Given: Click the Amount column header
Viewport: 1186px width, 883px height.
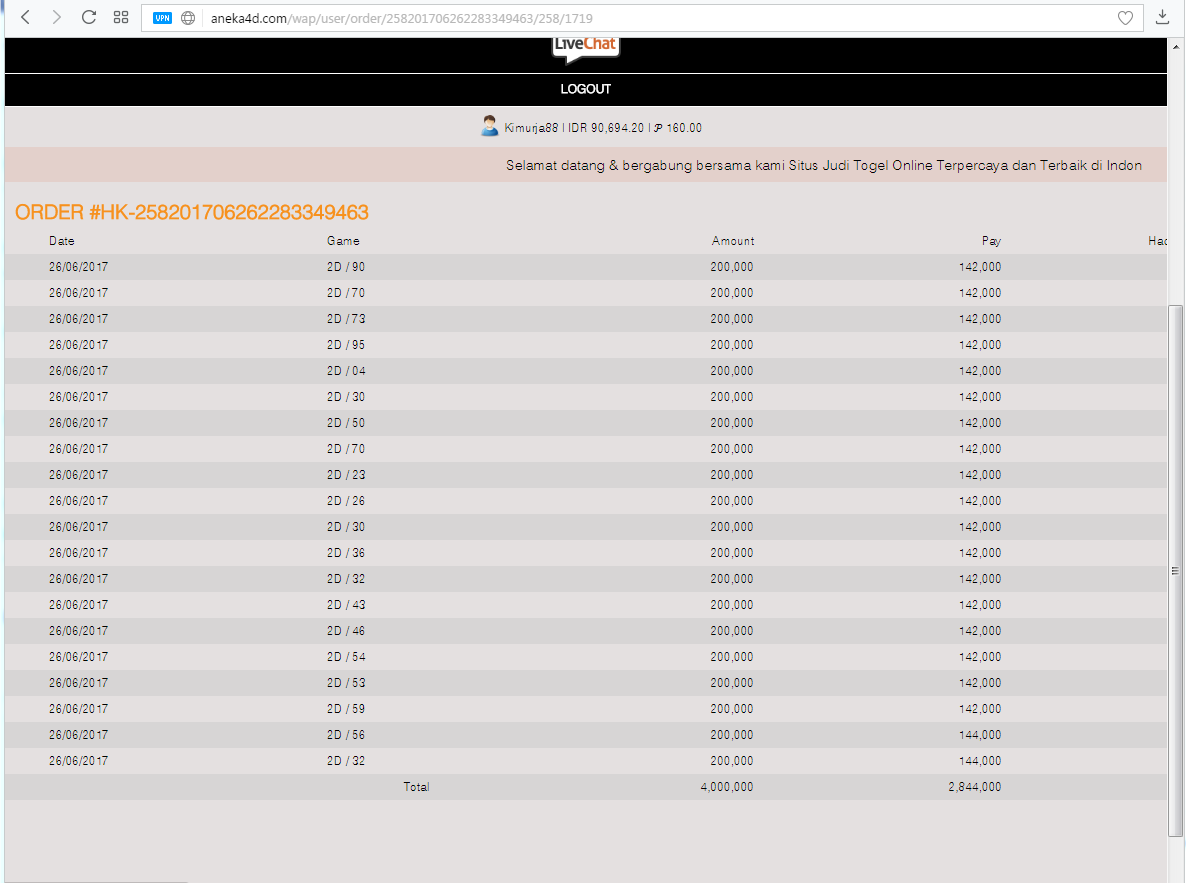Looking at the screenshot, I should pos(733,241).
